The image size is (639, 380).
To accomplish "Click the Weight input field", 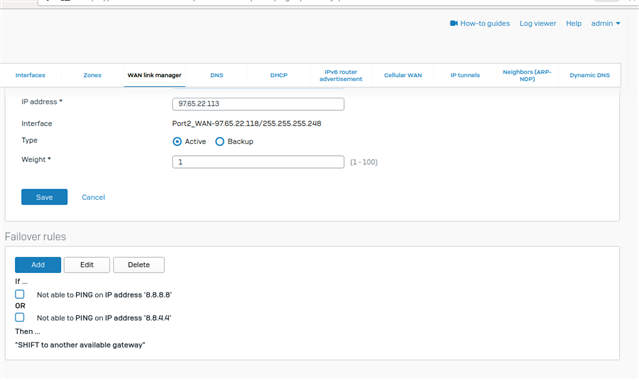I will tap(258, 162).
